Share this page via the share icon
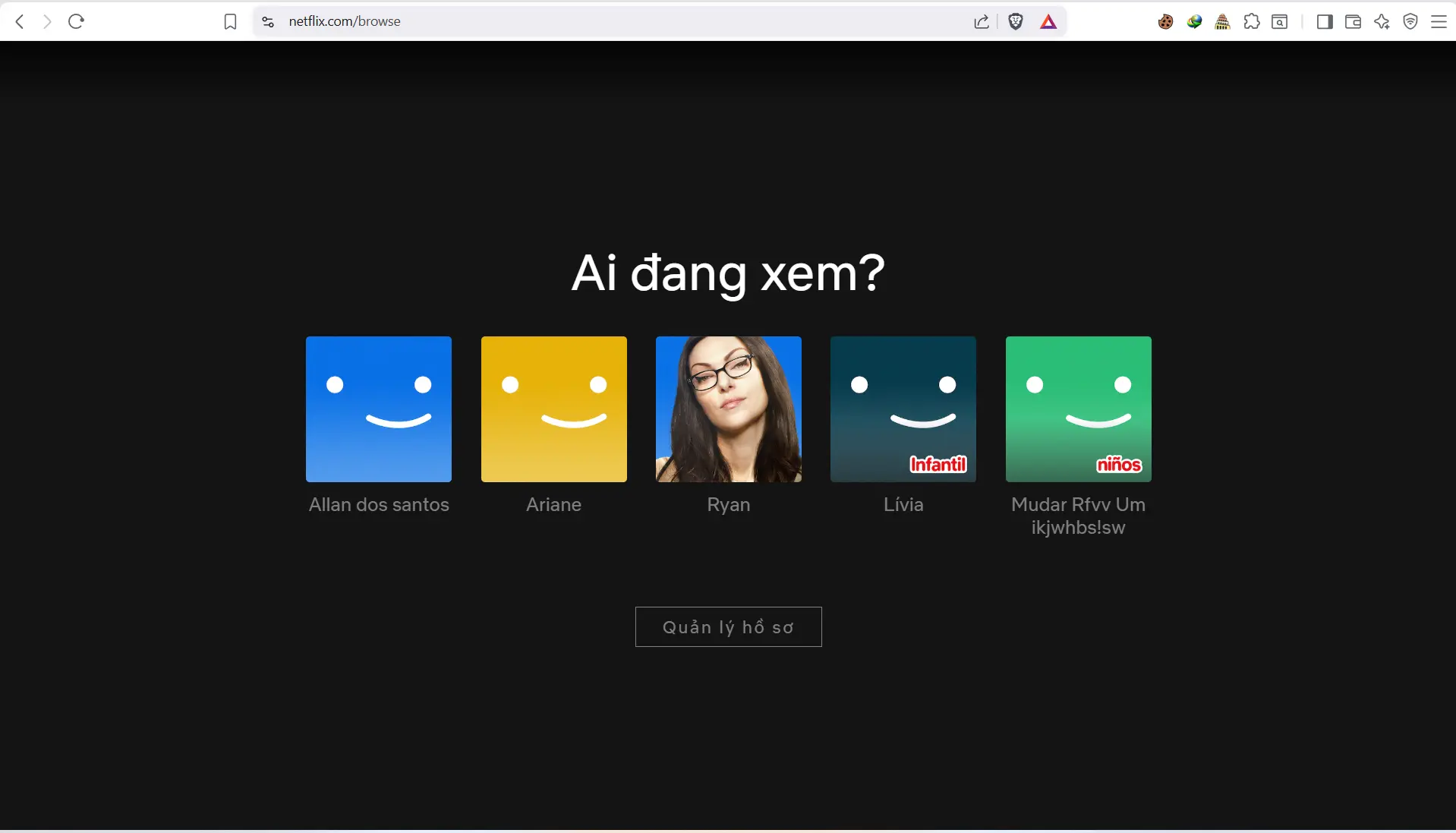The height and width of the screenshot is (833, 1456). point(982,21)
